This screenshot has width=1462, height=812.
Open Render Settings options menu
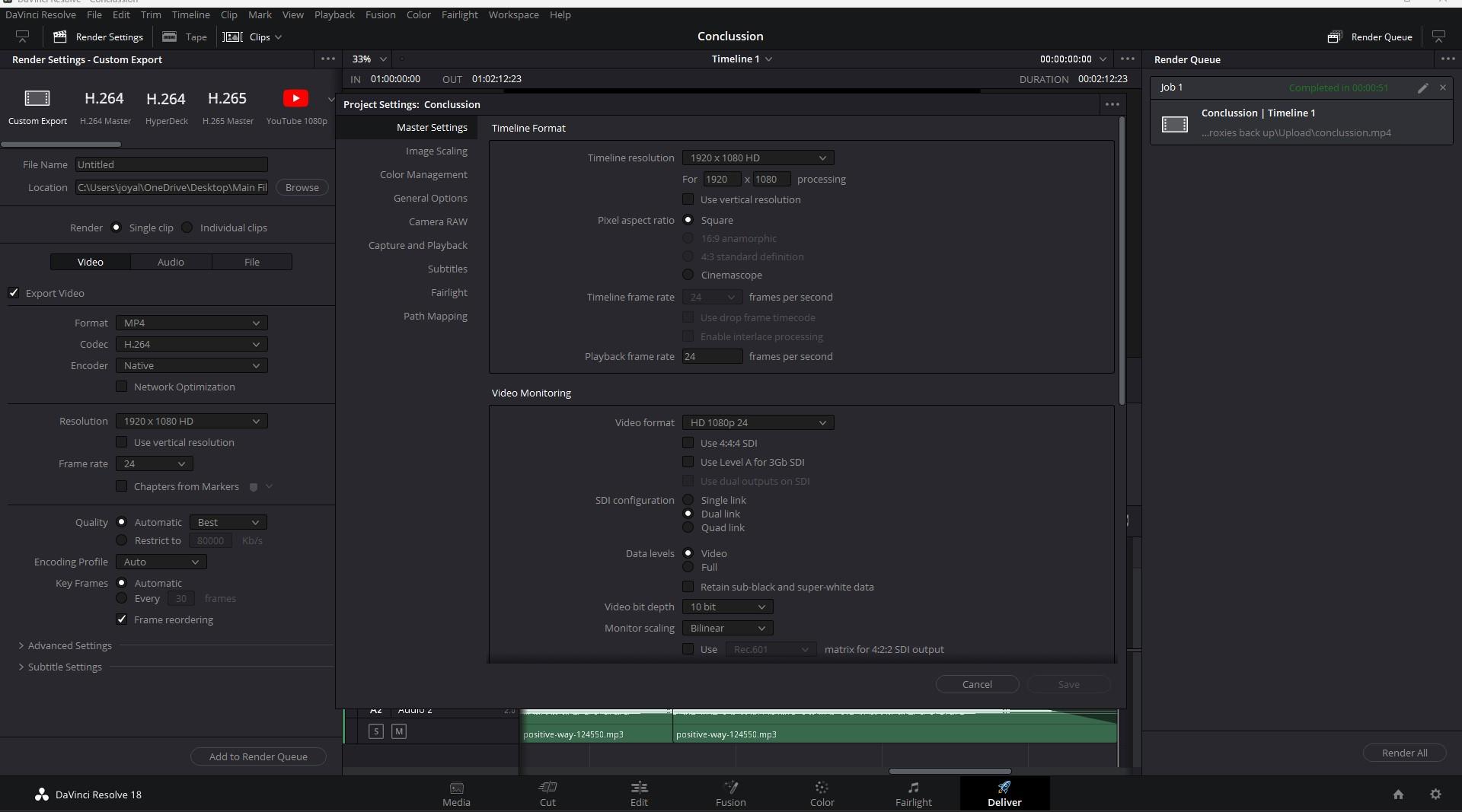(327, 59)
